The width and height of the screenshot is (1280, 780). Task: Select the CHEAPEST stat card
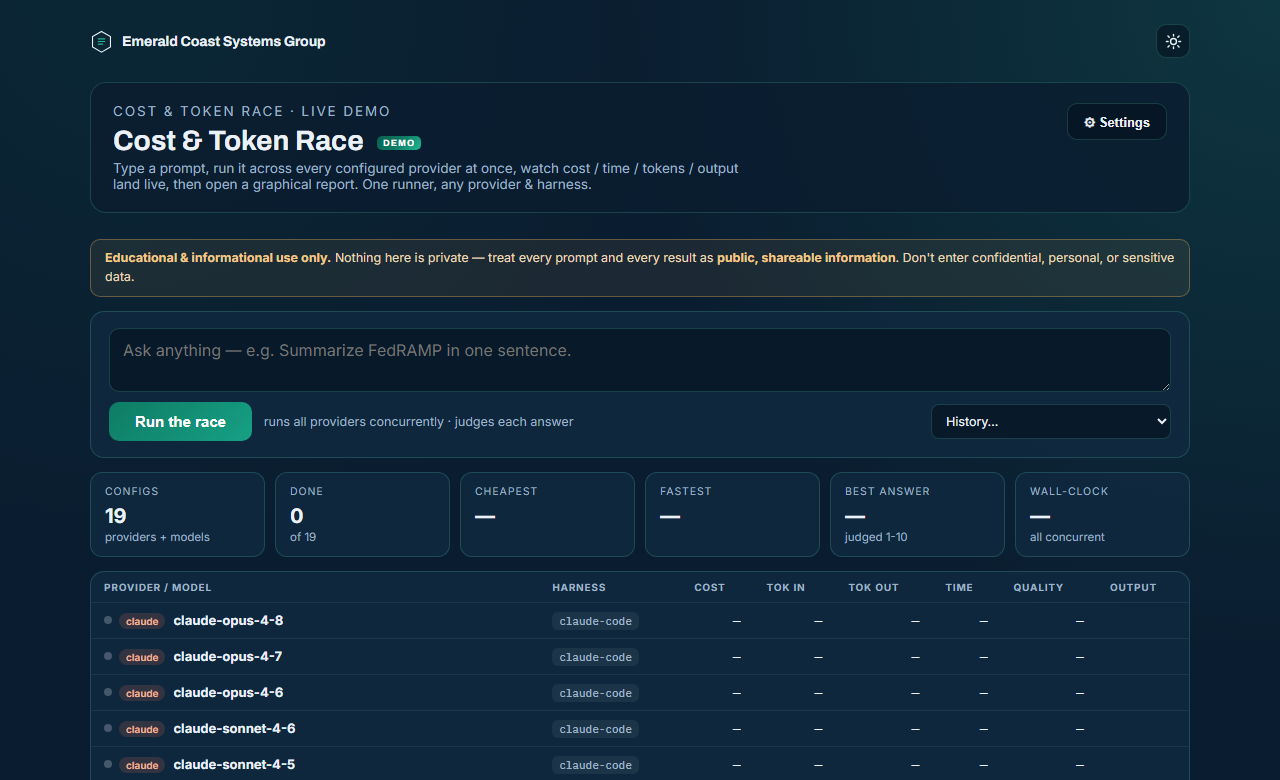[x=548, y=514]
